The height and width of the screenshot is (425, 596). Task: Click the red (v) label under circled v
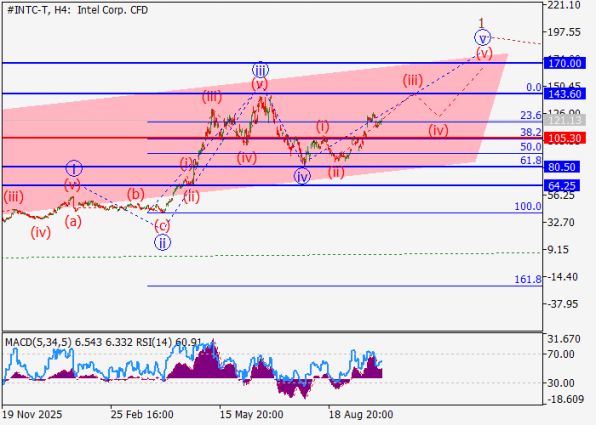click(x=484, y=53)
